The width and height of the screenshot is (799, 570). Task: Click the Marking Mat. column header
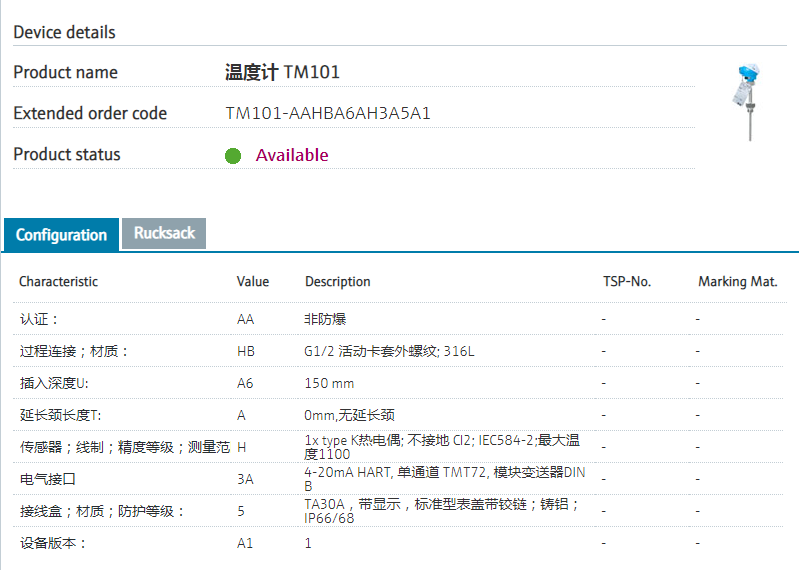click(737, 282)
